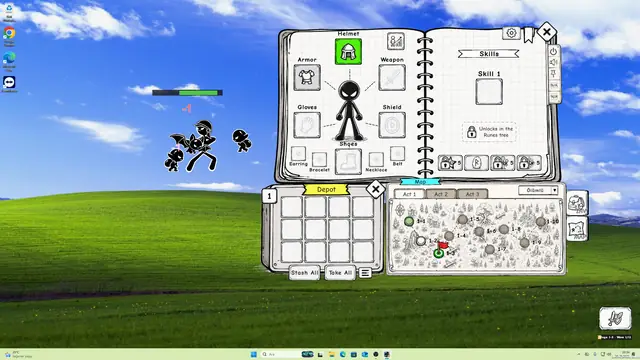The width and height of the screenshot is (640, 360).
Task: Mute sound using the speaker icon
Action: tap(553, 62)
